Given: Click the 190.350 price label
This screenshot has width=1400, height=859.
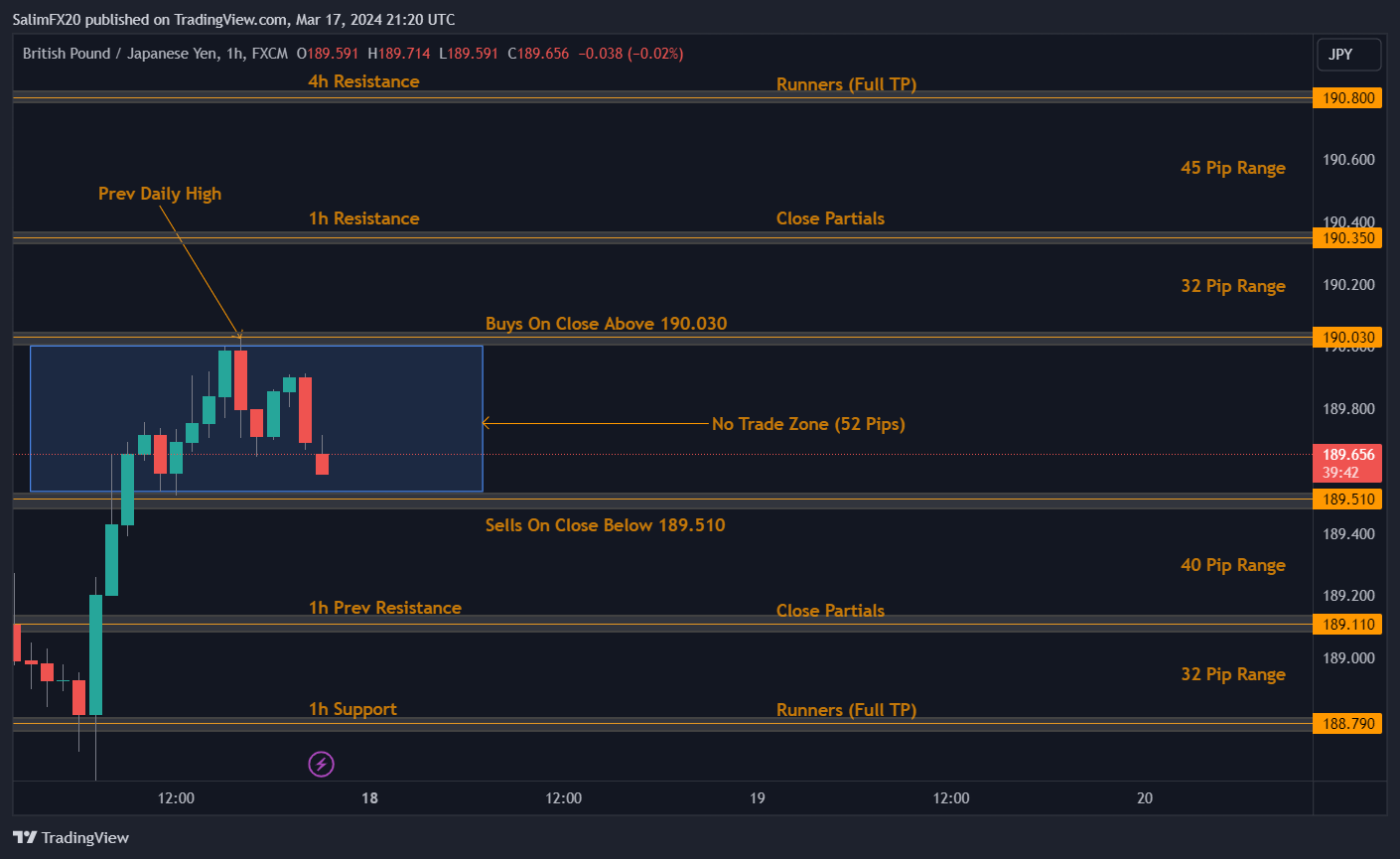Looking at the screenshot, I should [x=1347, y=238].
